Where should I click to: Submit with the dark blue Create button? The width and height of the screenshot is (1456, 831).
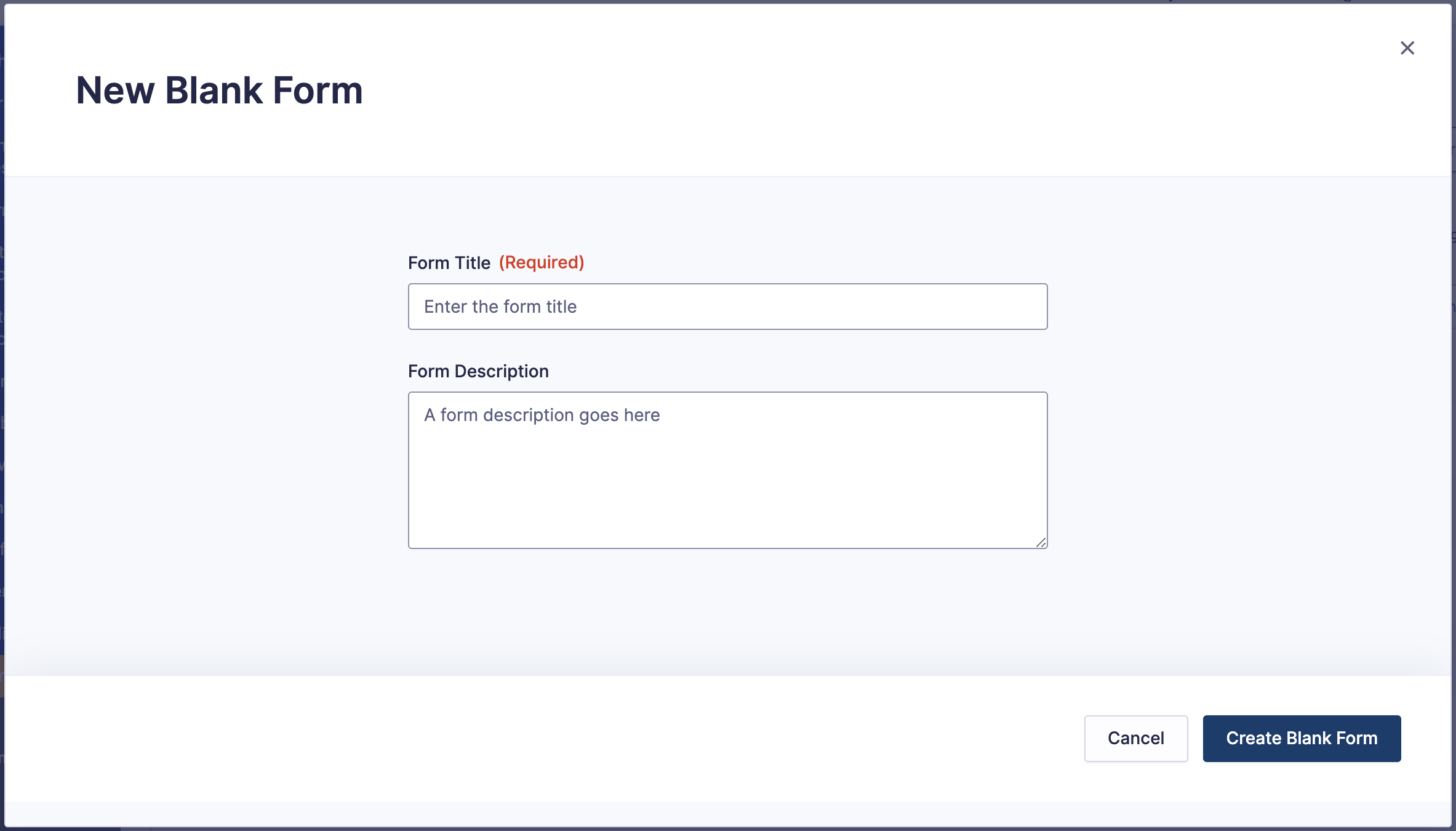[x=1302, y=738]
